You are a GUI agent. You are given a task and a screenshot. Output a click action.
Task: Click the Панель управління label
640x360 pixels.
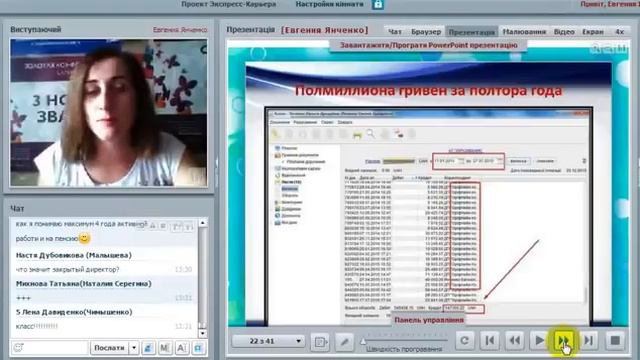(x=429, y=320)
